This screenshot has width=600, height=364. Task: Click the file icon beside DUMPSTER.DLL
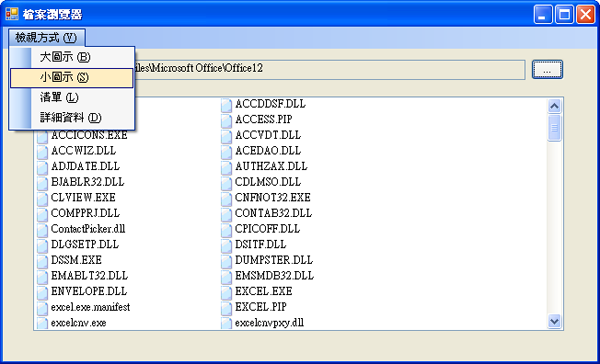point(227,261)
